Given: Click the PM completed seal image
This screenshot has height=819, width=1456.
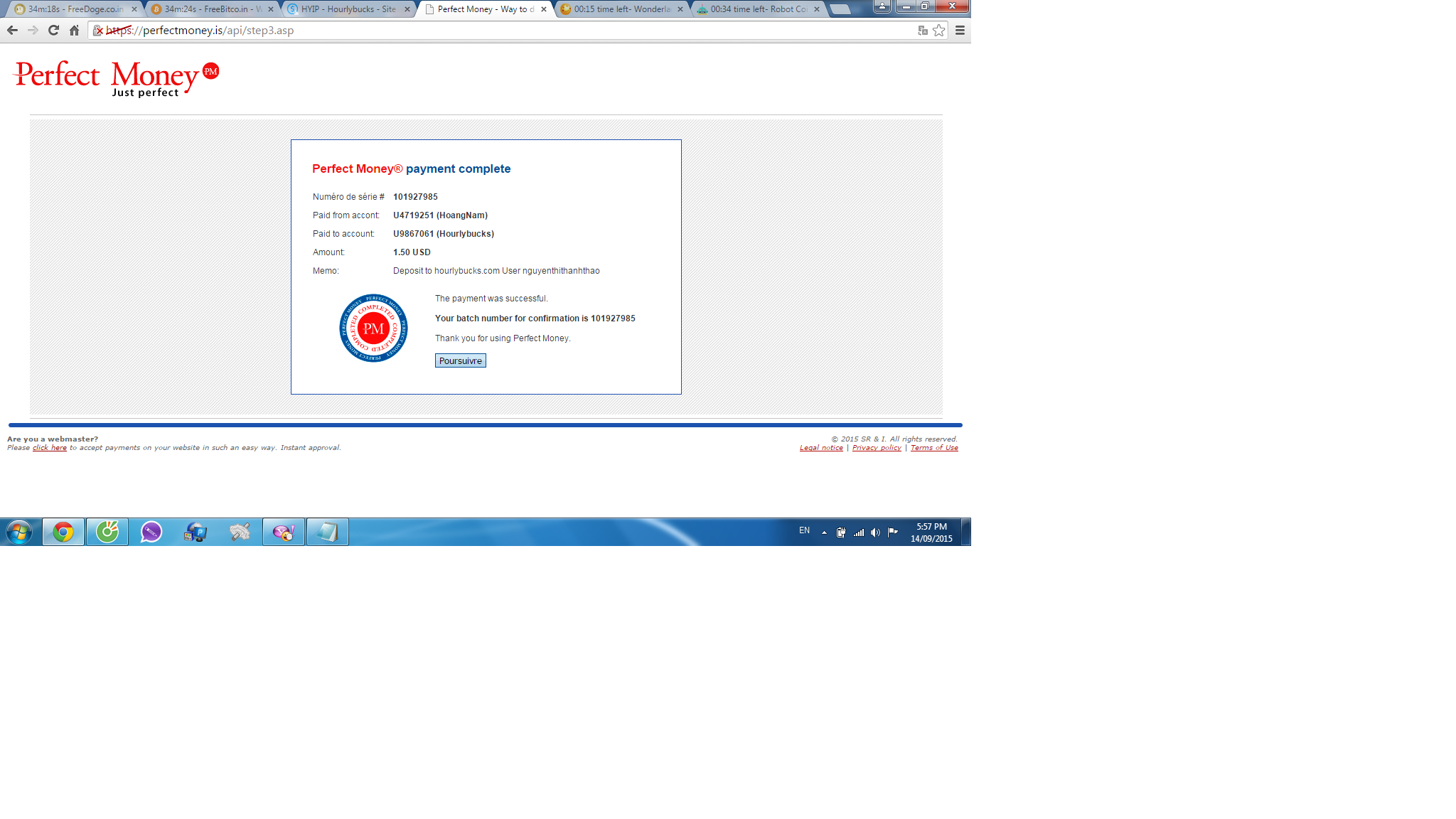Looking at the screenshot, I should [373, 328].
